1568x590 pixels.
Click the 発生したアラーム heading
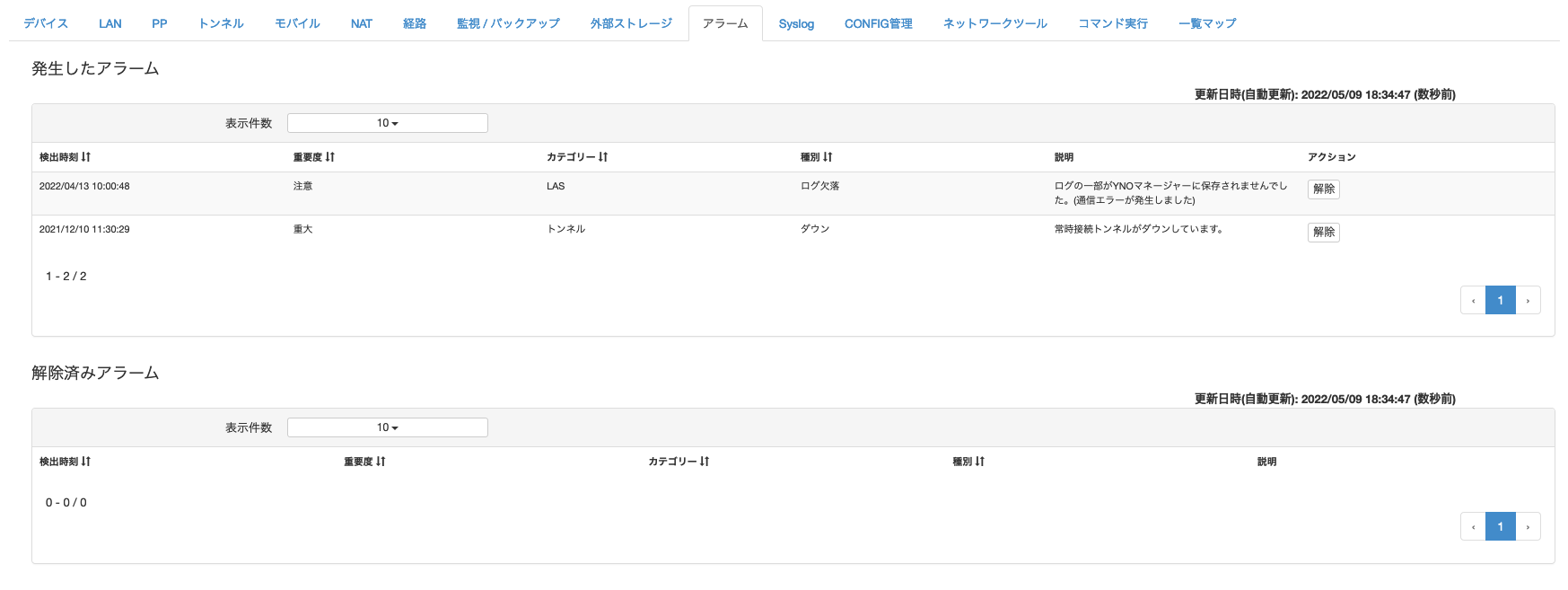pos(95,68)
